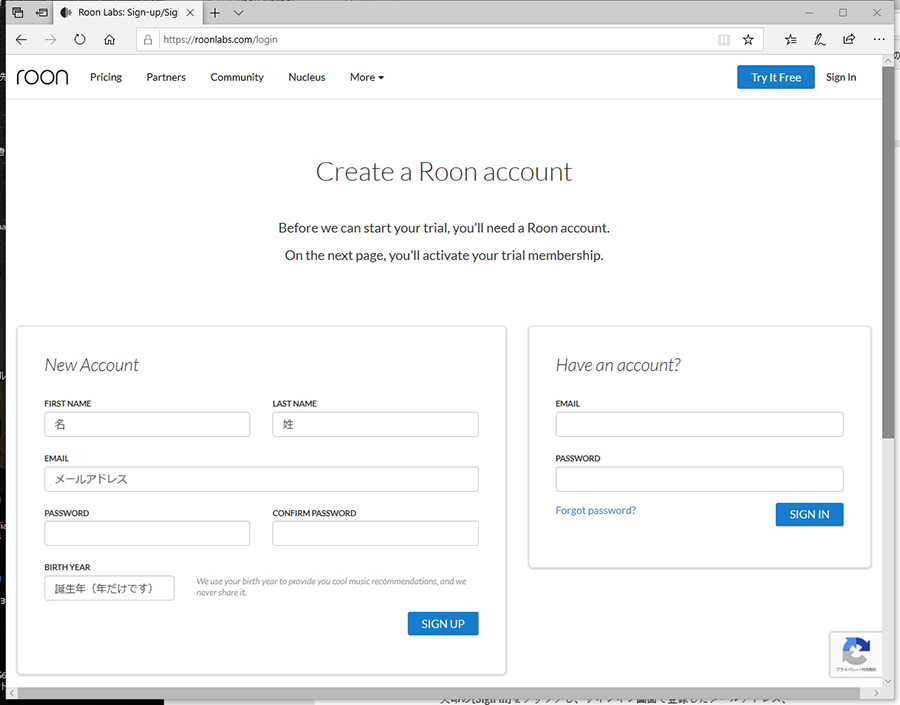Go to browser home page icon
Screen dimensions: 900x705
[x=110, y=40]
